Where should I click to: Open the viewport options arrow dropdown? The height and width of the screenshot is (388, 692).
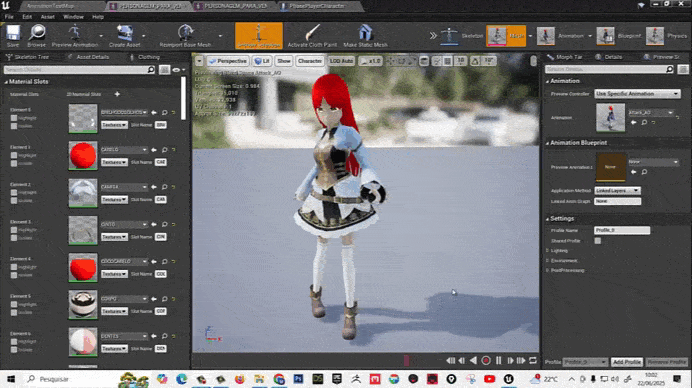199,61
